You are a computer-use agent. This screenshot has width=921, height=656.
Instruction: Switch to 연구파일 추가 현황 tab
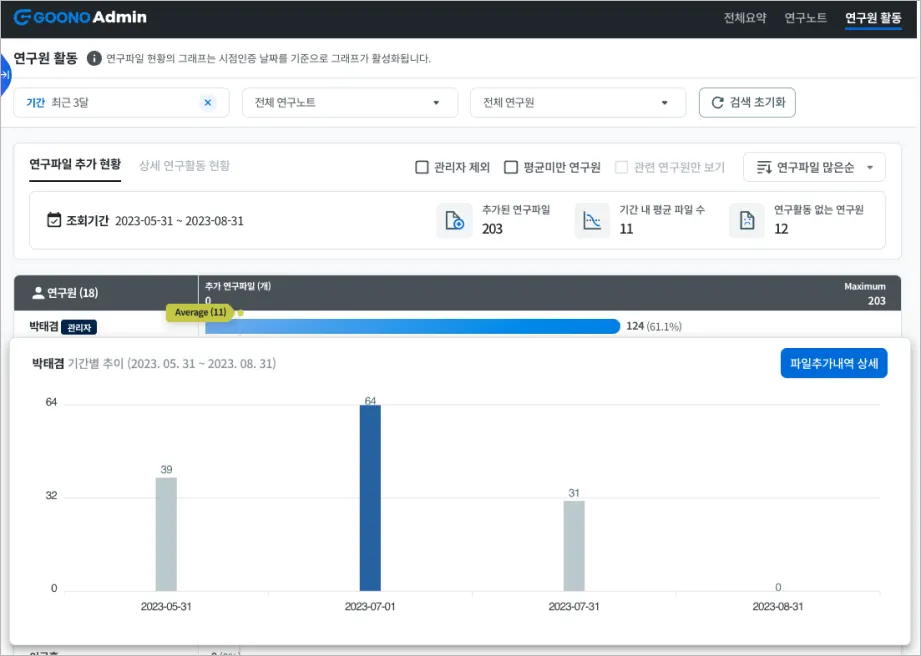[x=75, y=165]
